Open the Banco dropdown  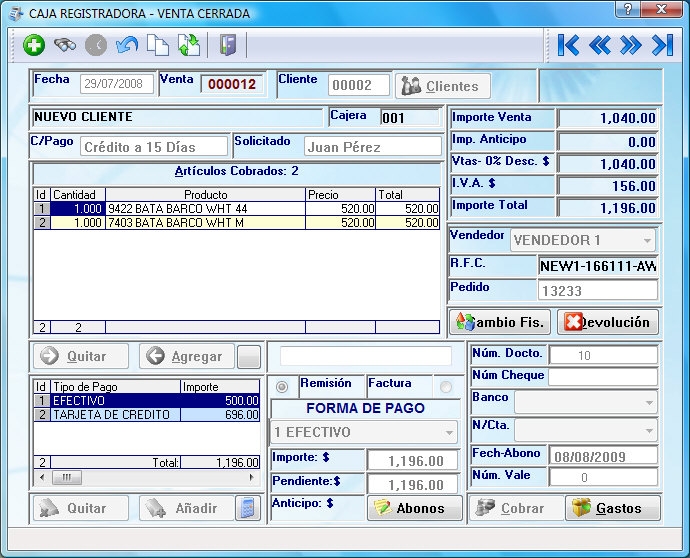649,403
